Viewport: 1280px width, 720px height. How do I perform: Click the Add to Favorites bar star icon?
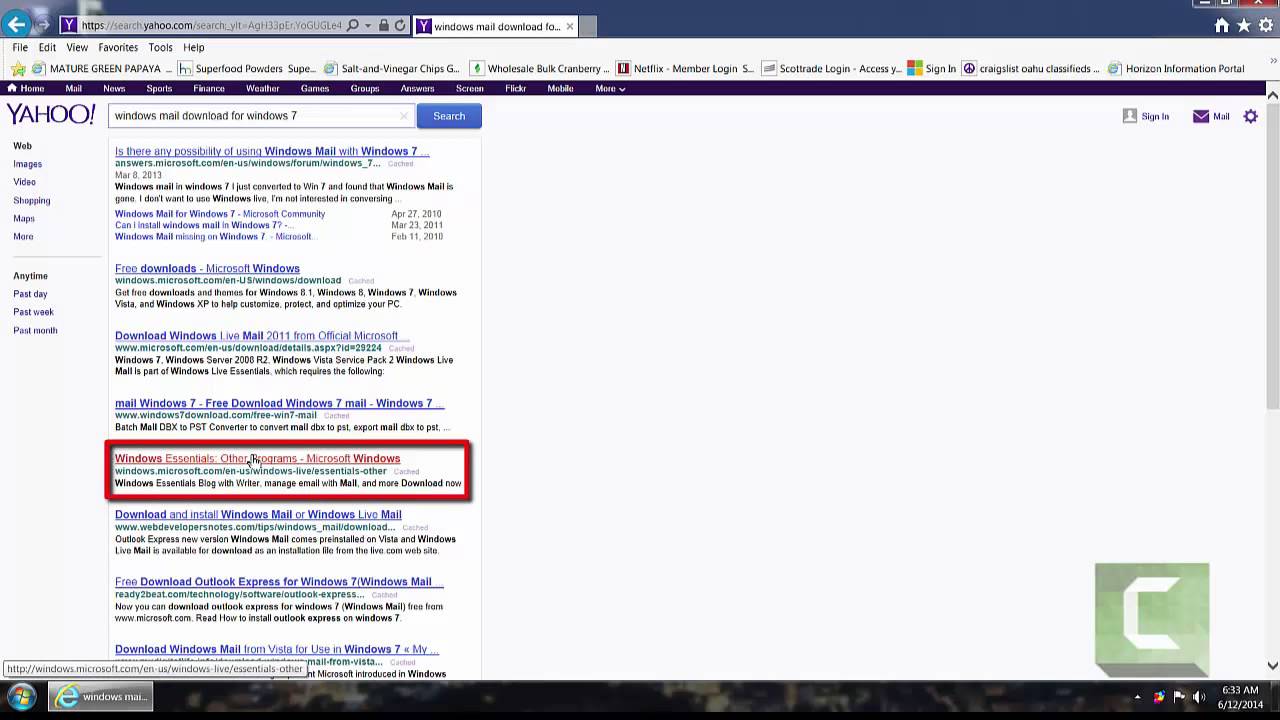click(17, 69)
